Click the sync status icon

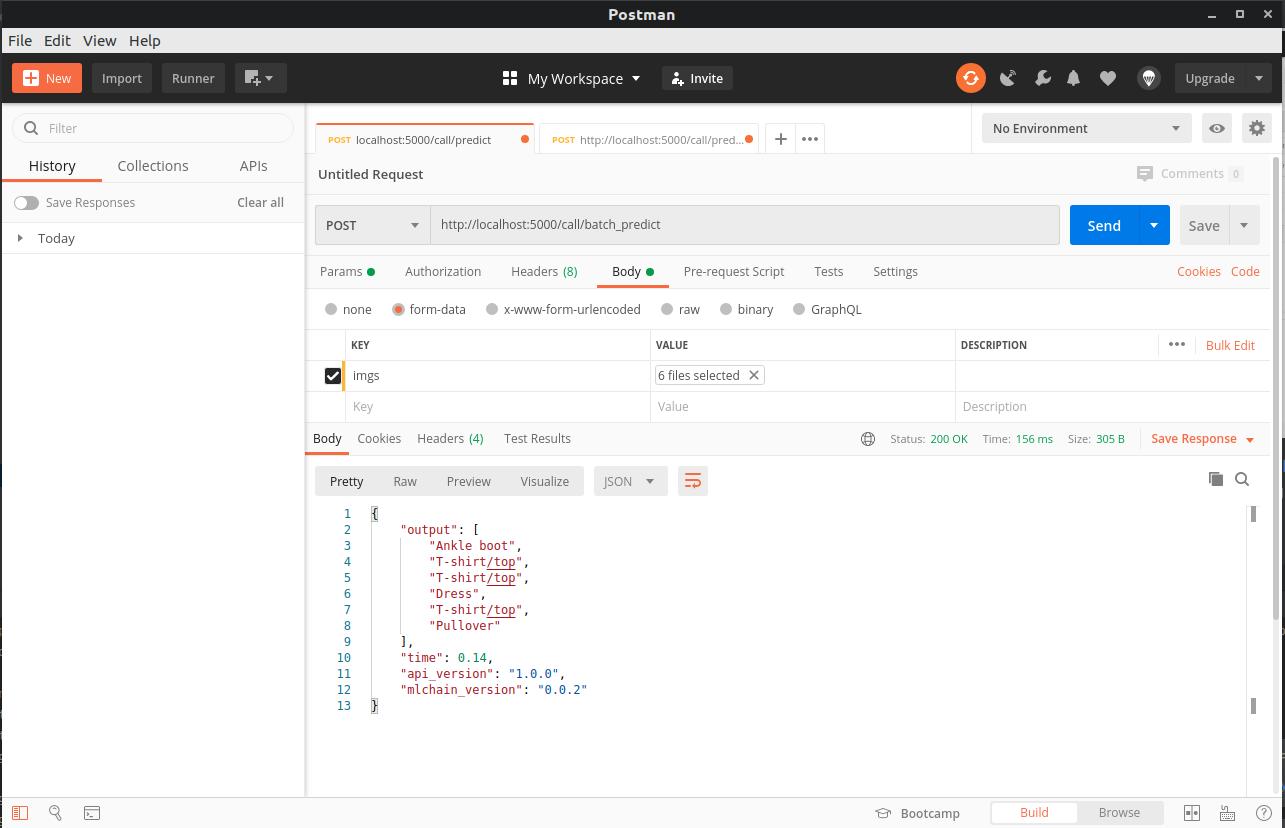click(x=970, y=78)
